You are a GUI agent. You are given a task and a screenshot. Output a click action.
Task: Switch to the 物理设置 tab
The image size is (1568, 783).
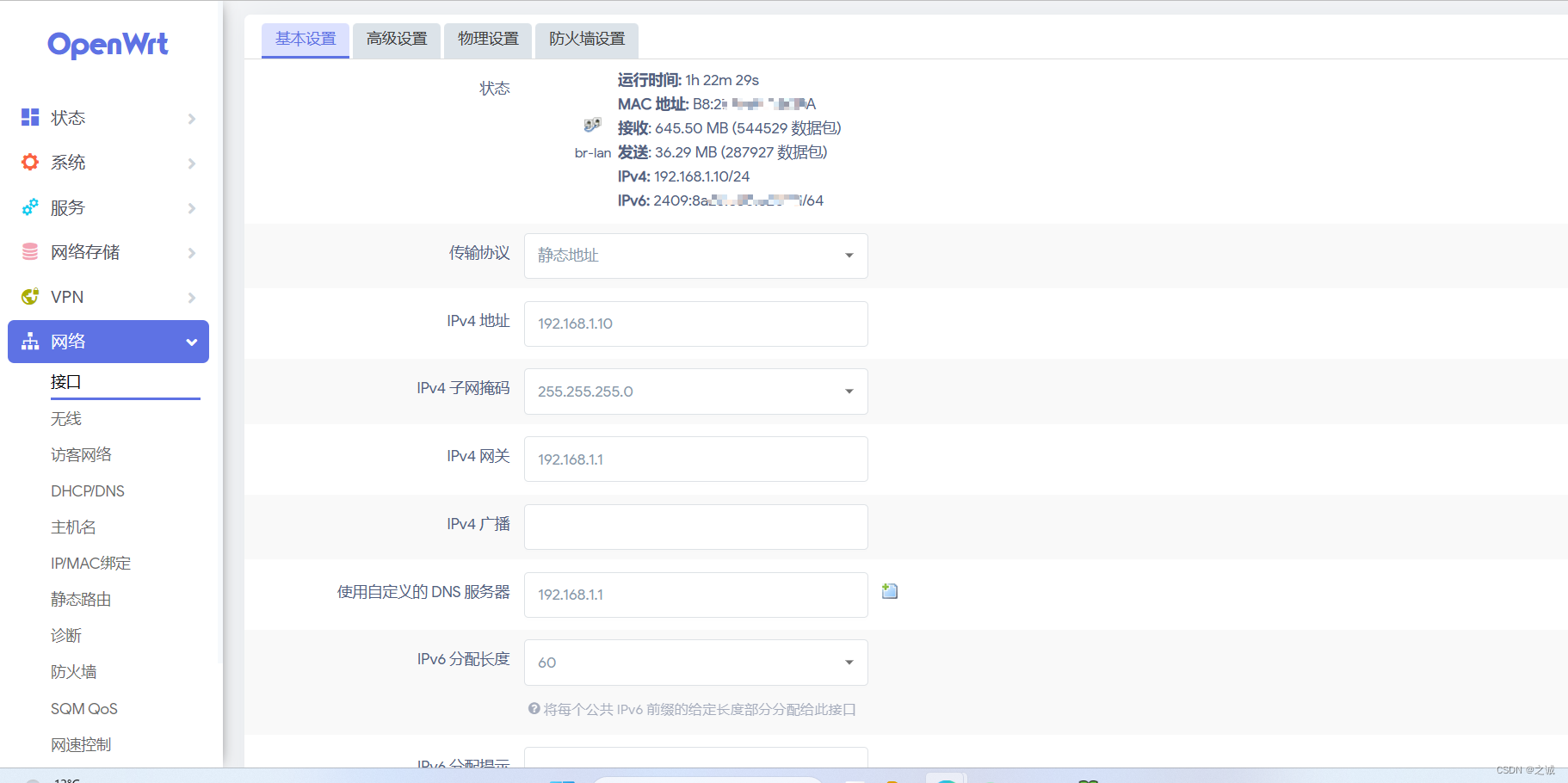click(488, 40)
